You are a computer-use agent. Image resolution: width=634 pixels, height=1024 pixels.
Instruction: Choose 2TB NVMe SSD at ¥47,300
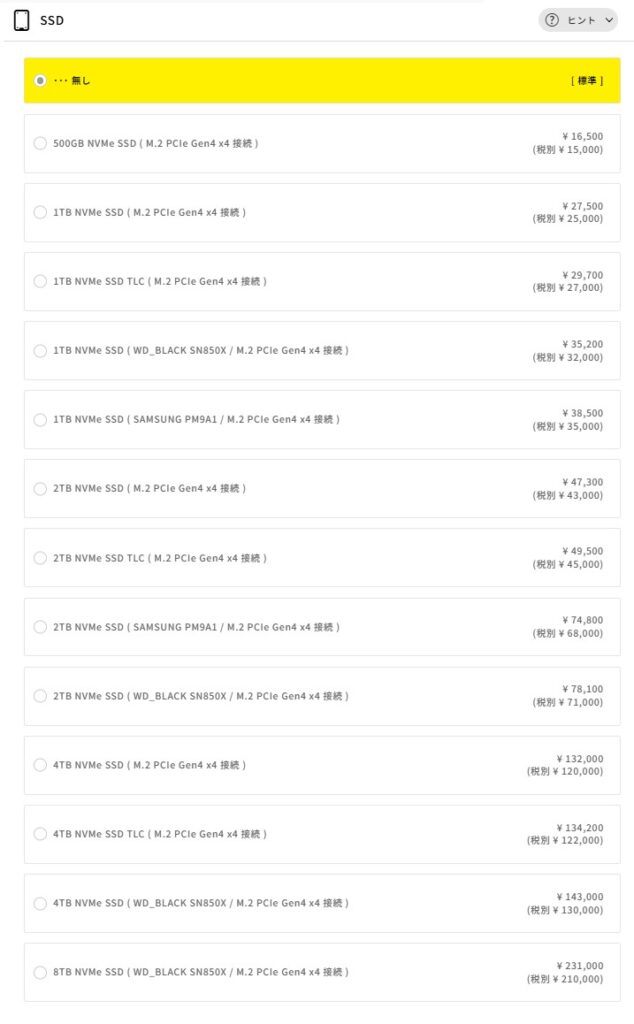tap(40, 488)
